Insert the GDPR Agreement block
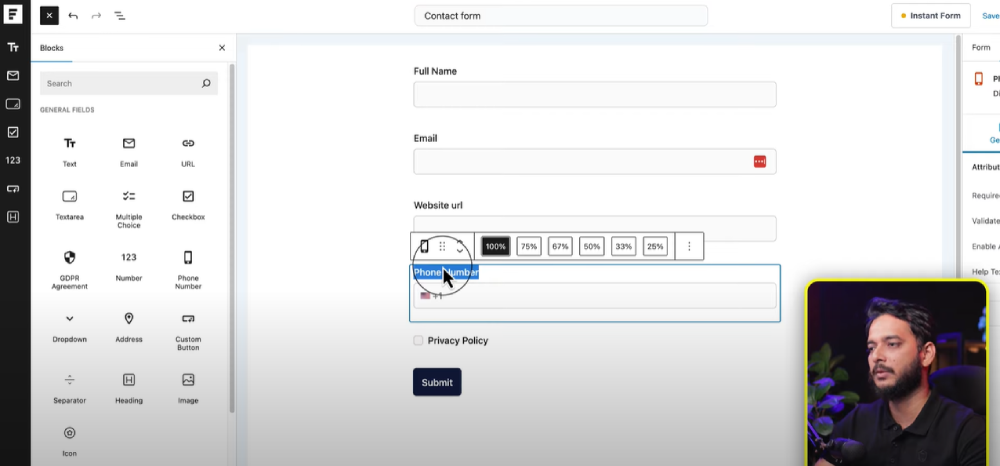This screenshot has height=466, width=1000. point(70,270)
